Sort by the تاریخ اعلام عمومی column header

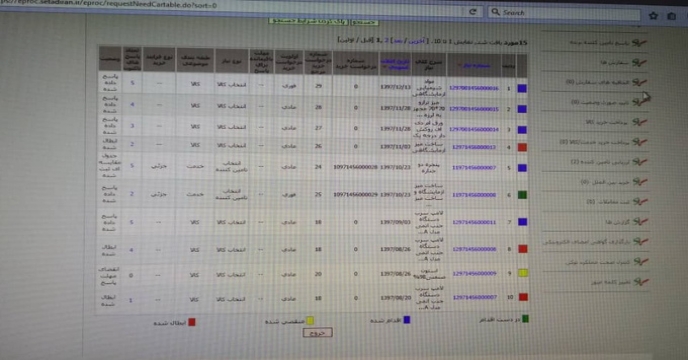(395, 65)
